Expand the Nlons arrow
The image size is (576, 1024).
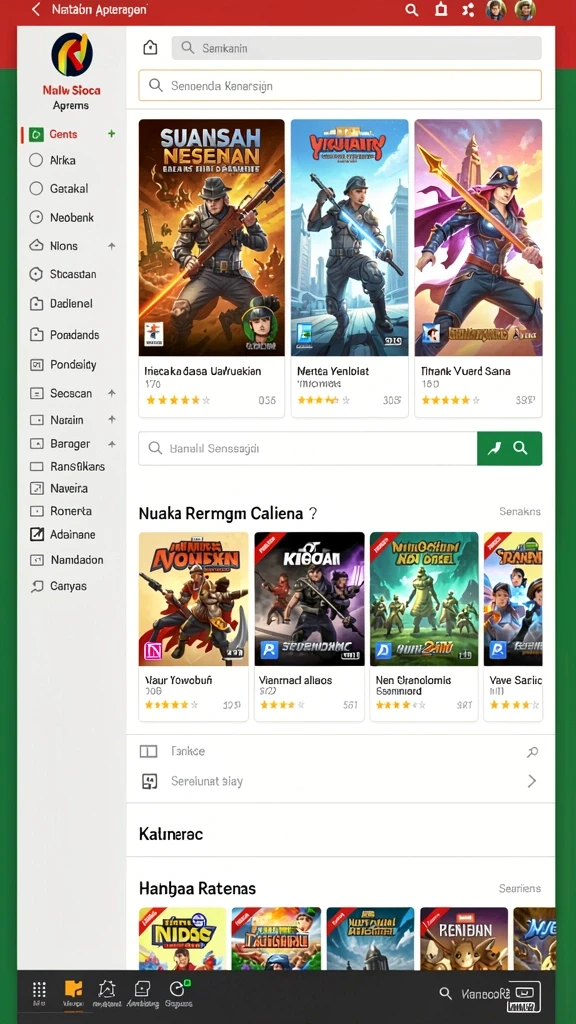point(112,246)
